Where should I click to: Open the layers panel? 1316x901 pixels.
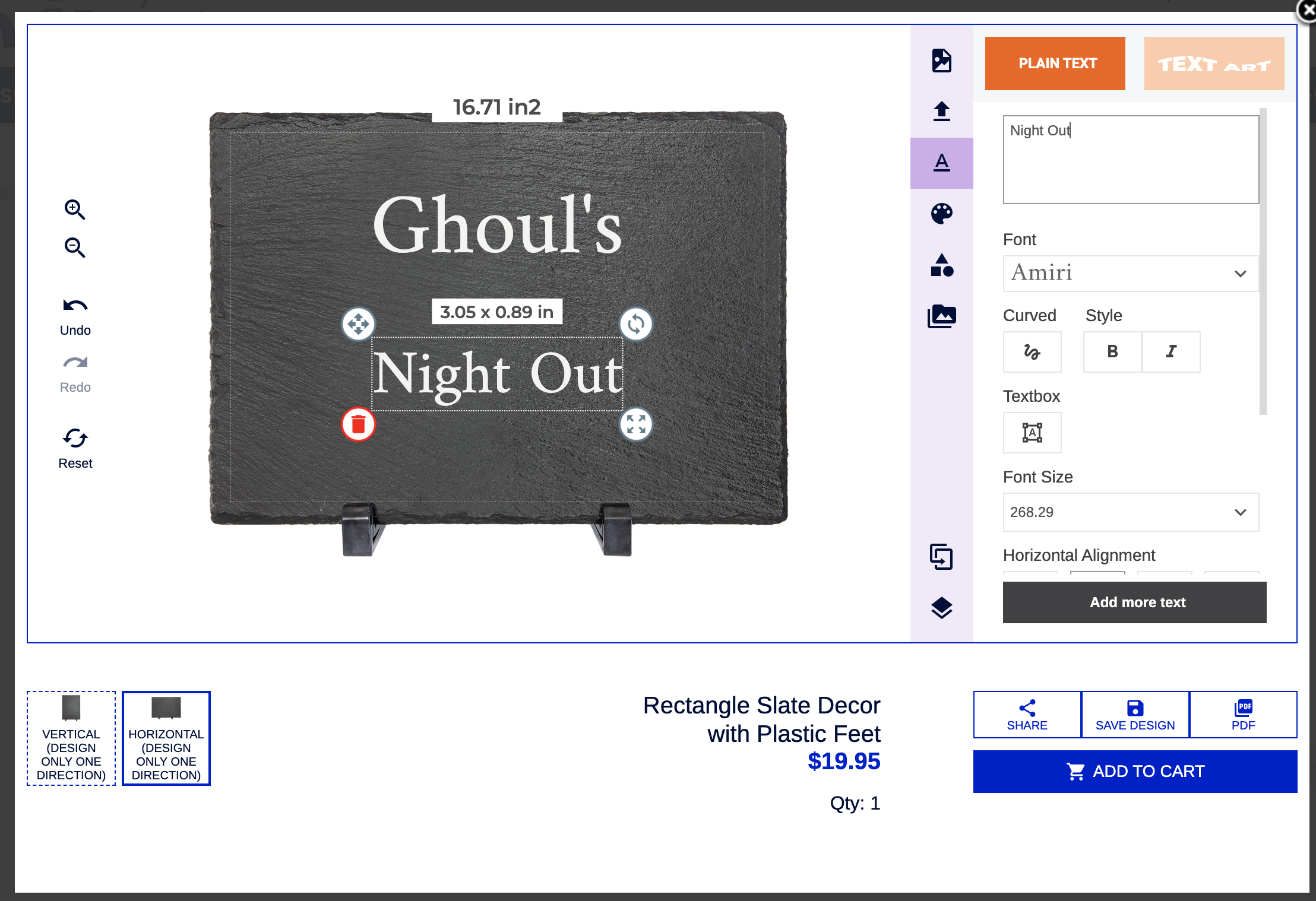coord(942,608)
